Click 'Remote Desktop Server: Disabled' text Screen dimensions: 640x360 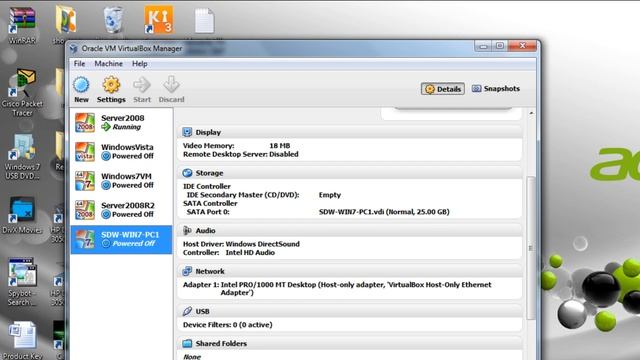[241, 154]
